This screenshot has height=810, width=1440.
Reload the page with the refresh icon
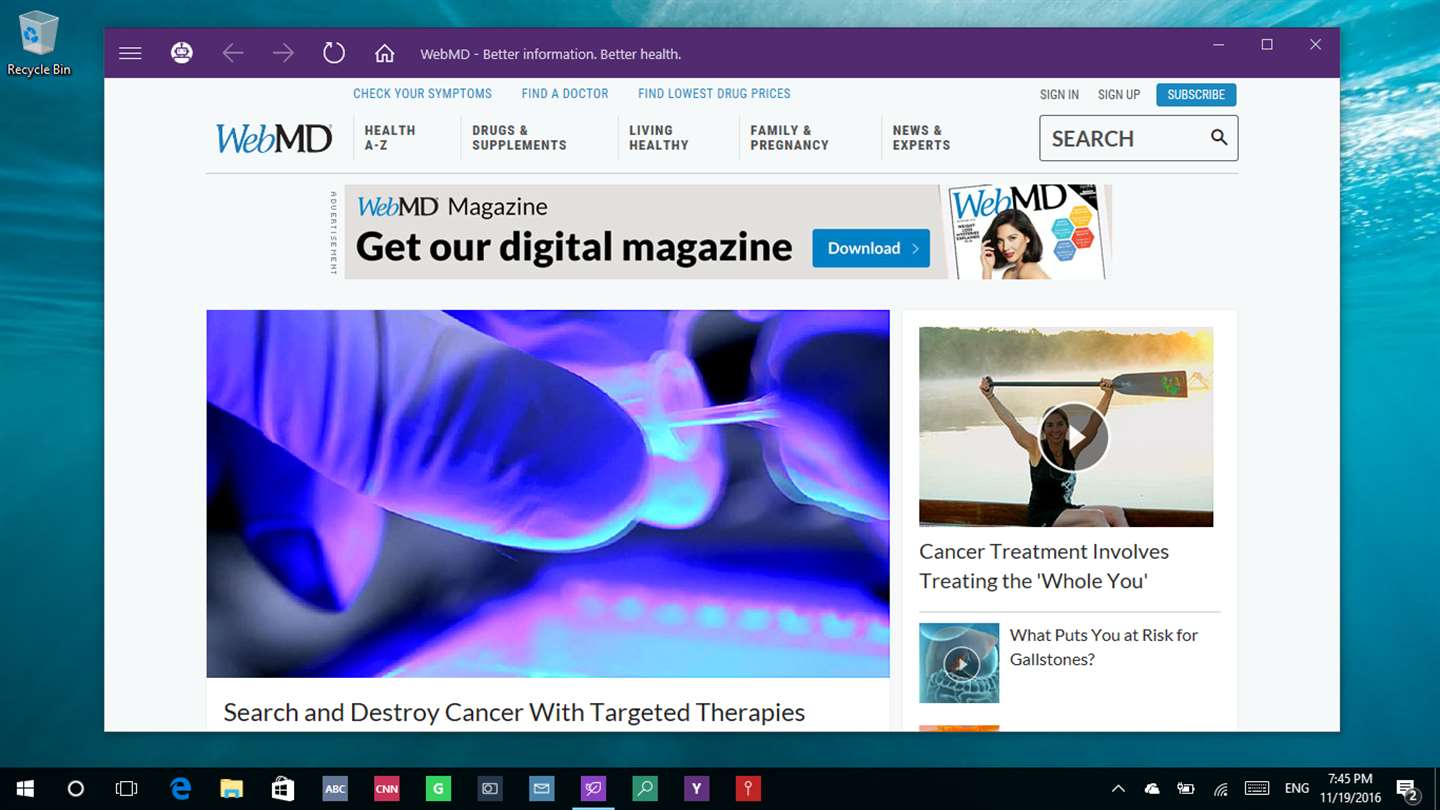pyautogui.click(x=334, y=53)
